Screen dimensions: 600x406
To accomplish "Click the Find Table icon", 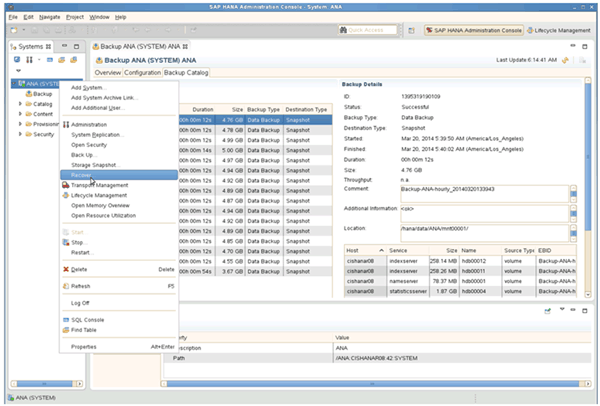I will pos(65,329).
